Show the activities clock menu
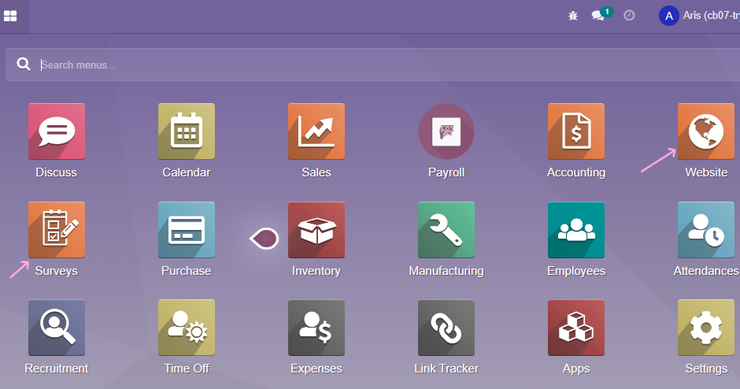Image resolution: width=740 pixels, height=389 pixels. (x=629, y=16)
